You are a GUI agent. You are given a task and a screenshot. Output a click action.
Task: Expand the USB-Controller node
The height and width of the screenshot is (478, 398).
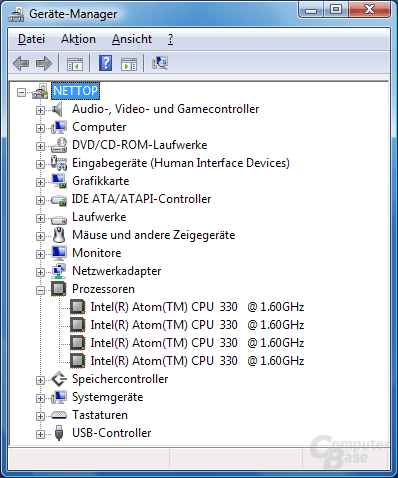tap(40, 434)
